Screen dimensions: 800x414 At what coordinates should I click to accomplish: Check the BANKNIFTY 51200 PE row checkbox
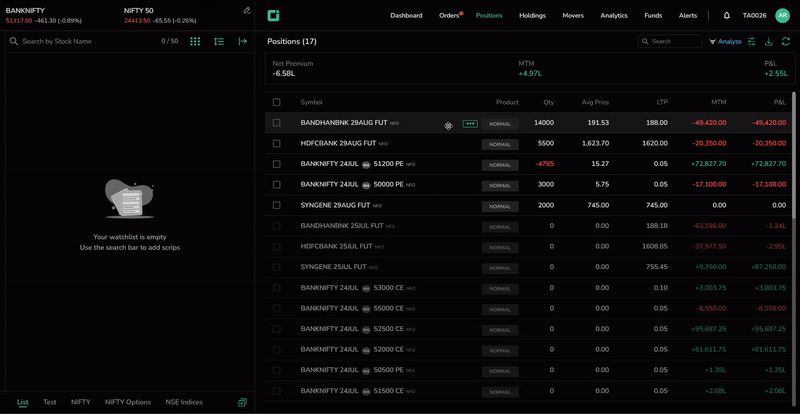tap(277, 164)
